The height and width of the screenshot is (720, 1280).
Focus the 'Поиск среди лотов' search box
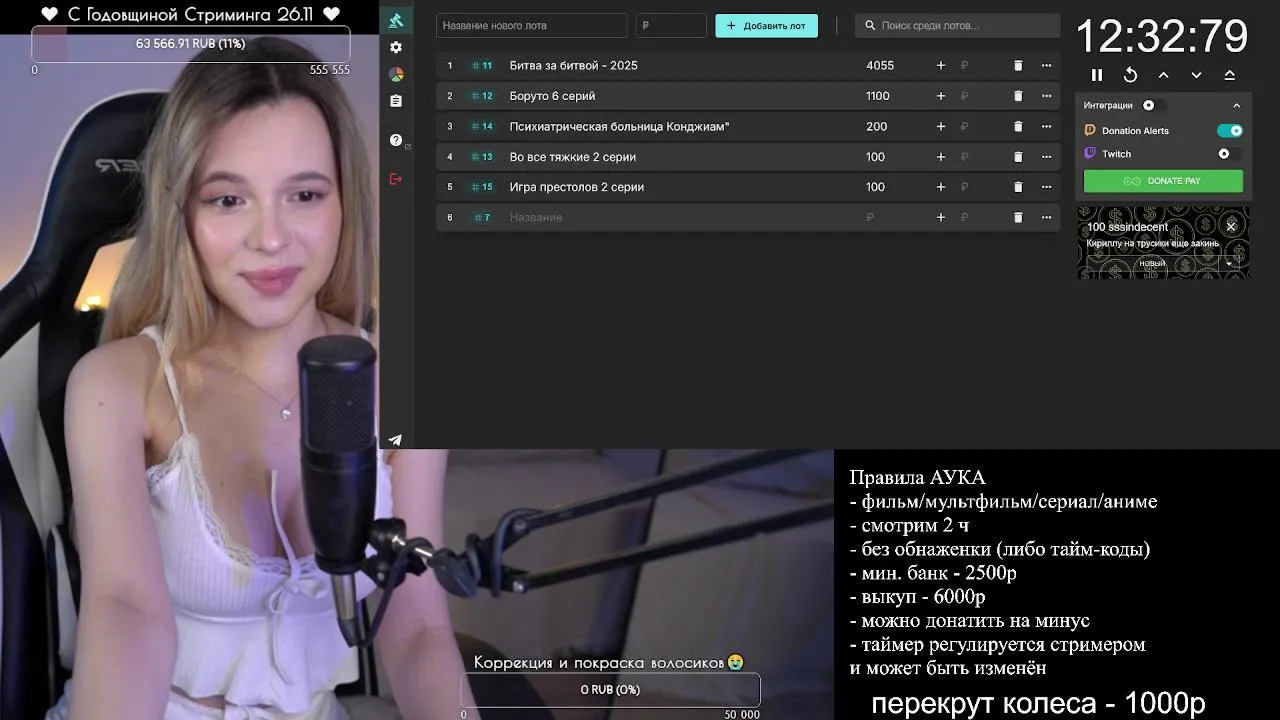pos(957,26)
